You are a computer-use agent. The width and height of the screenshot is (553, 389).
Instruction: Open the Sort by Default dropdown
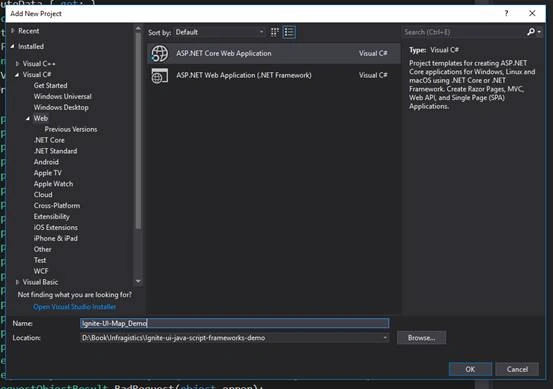(x=220, y=32)
